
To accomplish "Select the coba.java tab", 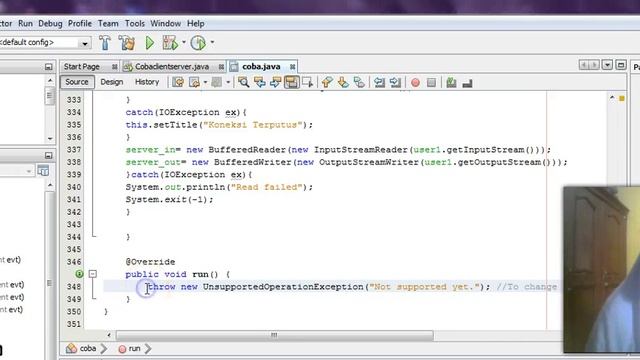I will point(261,67).
